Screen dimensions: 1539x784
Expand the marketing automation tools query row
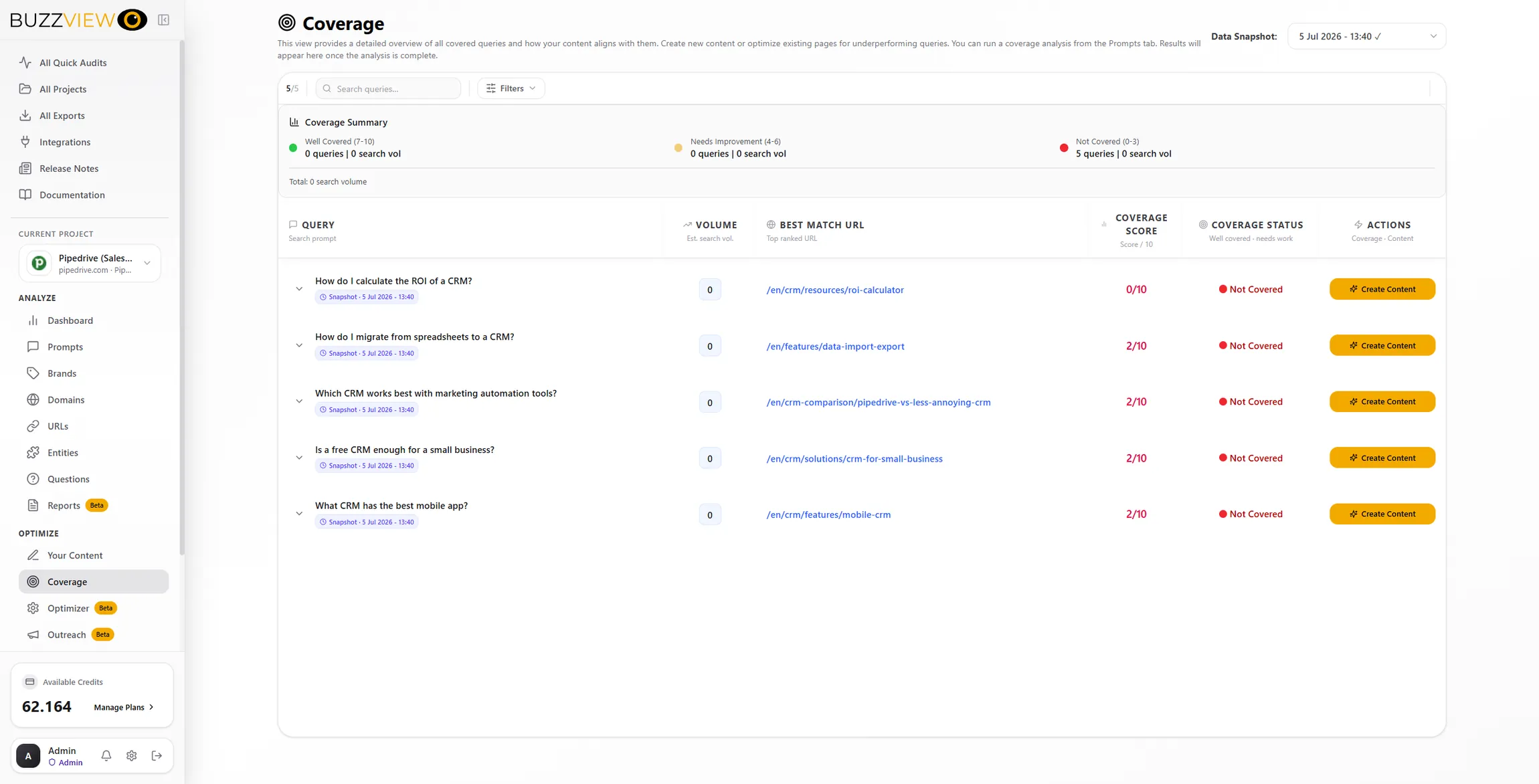click(x=299, y=401)
